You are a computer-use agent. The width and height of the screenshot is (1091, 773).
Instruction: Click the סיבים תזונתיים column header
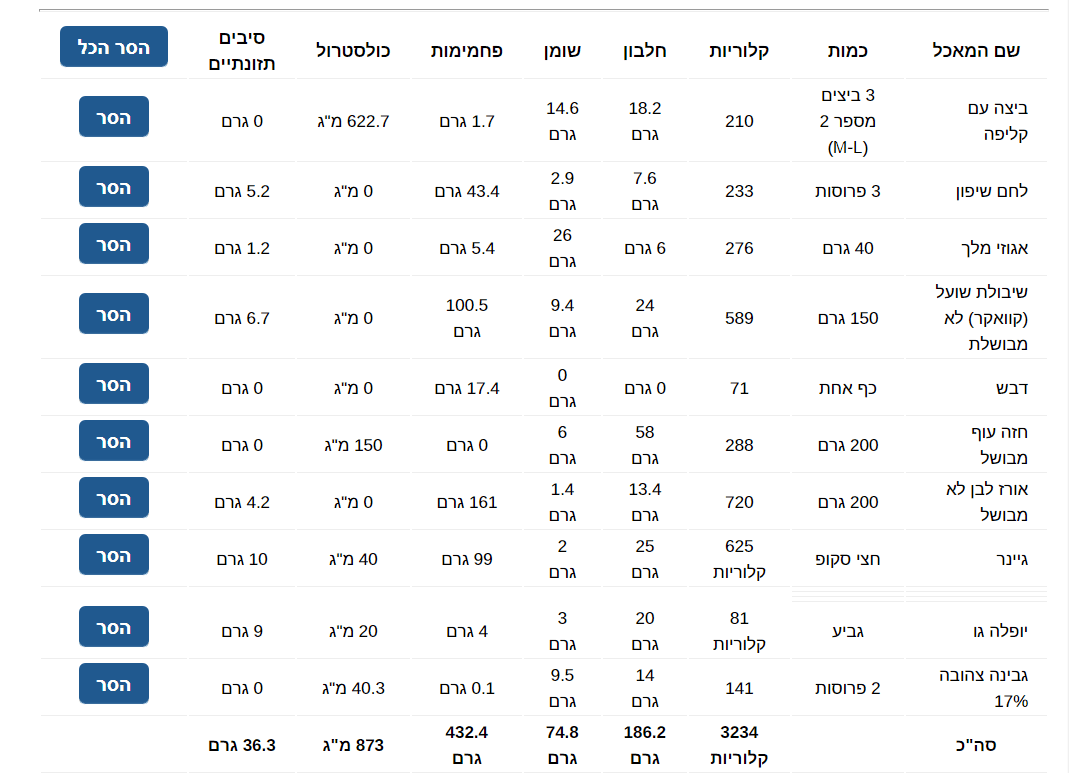pyautogui.click(x=241, y=50)
